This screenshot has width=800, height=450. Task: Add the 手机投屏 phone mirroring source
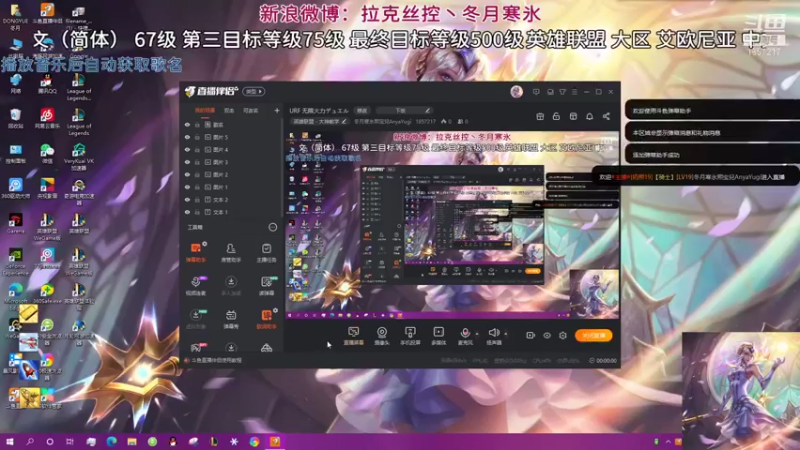click(410, 336)
